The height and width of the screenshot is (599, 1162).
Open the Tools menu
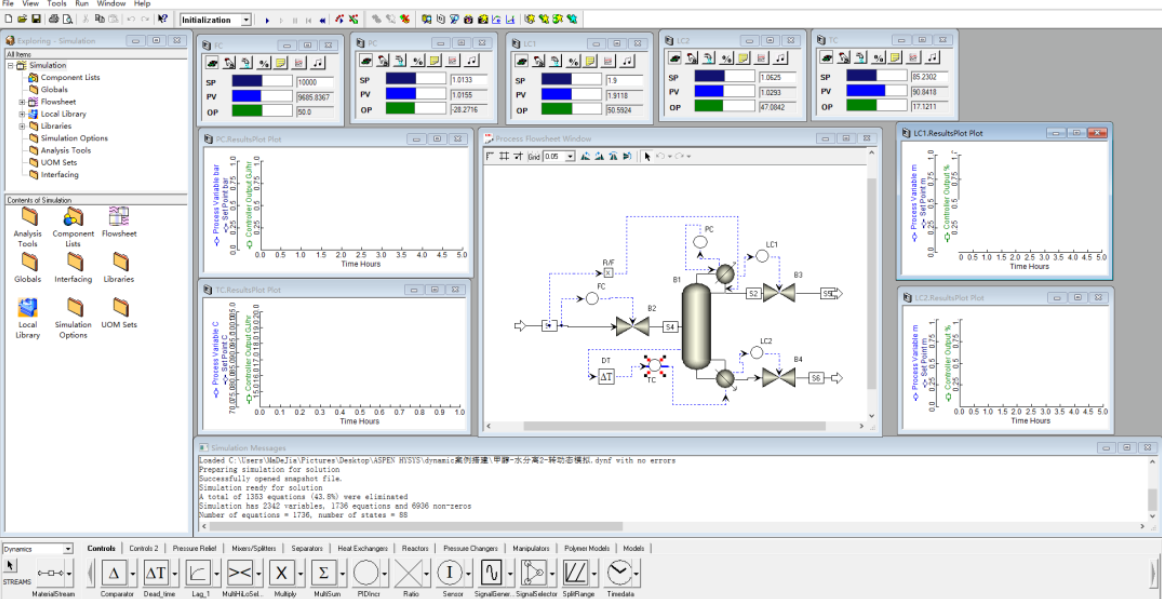click(57, 4)
